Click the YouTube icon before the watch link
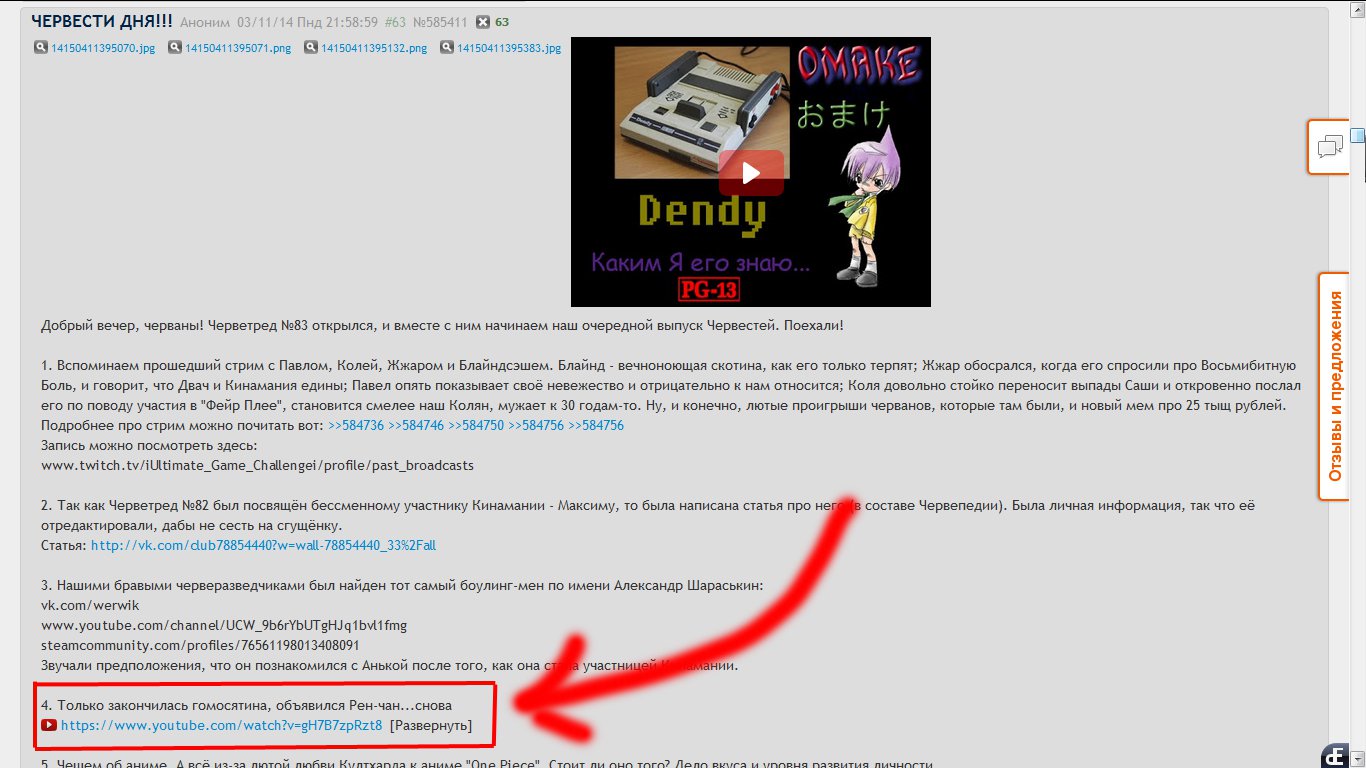 (x=48, y=726)
